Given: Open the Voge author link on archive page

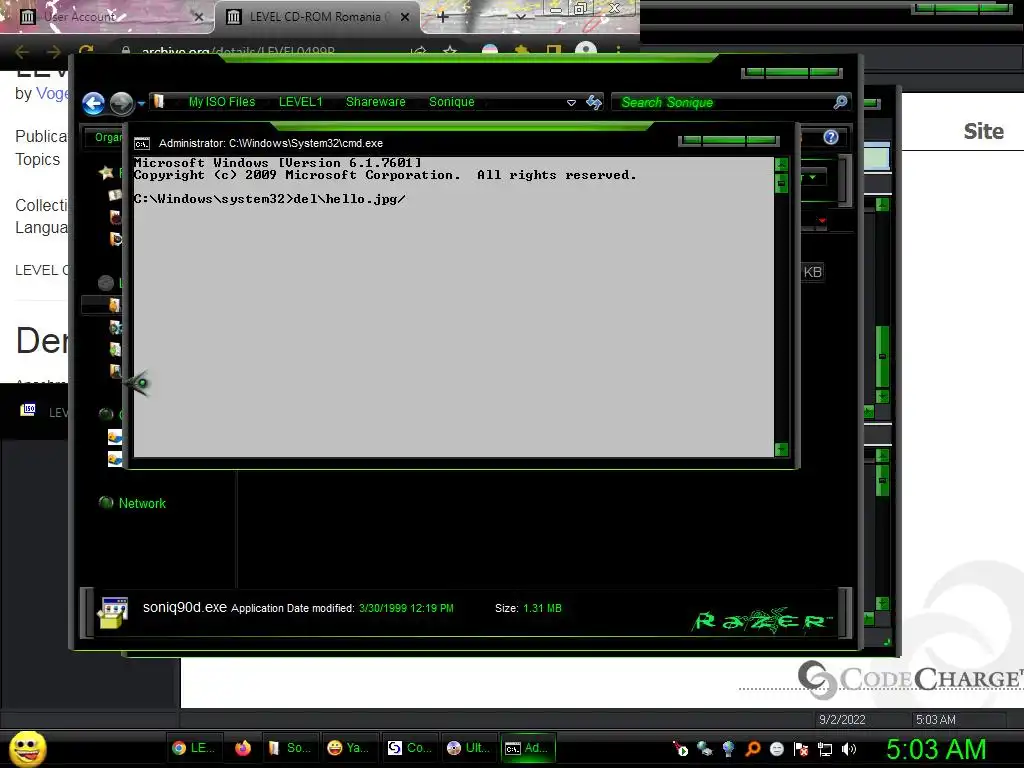Looking at the screenshot, I should click(x=52, y=93).
